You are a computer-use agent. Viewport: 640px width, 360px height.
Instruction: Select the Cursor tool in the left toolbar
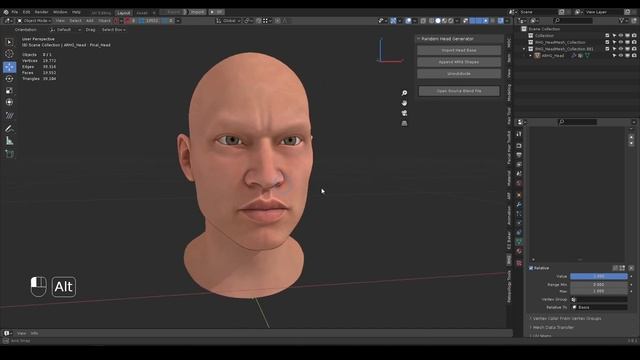click(x=9, y=54)
